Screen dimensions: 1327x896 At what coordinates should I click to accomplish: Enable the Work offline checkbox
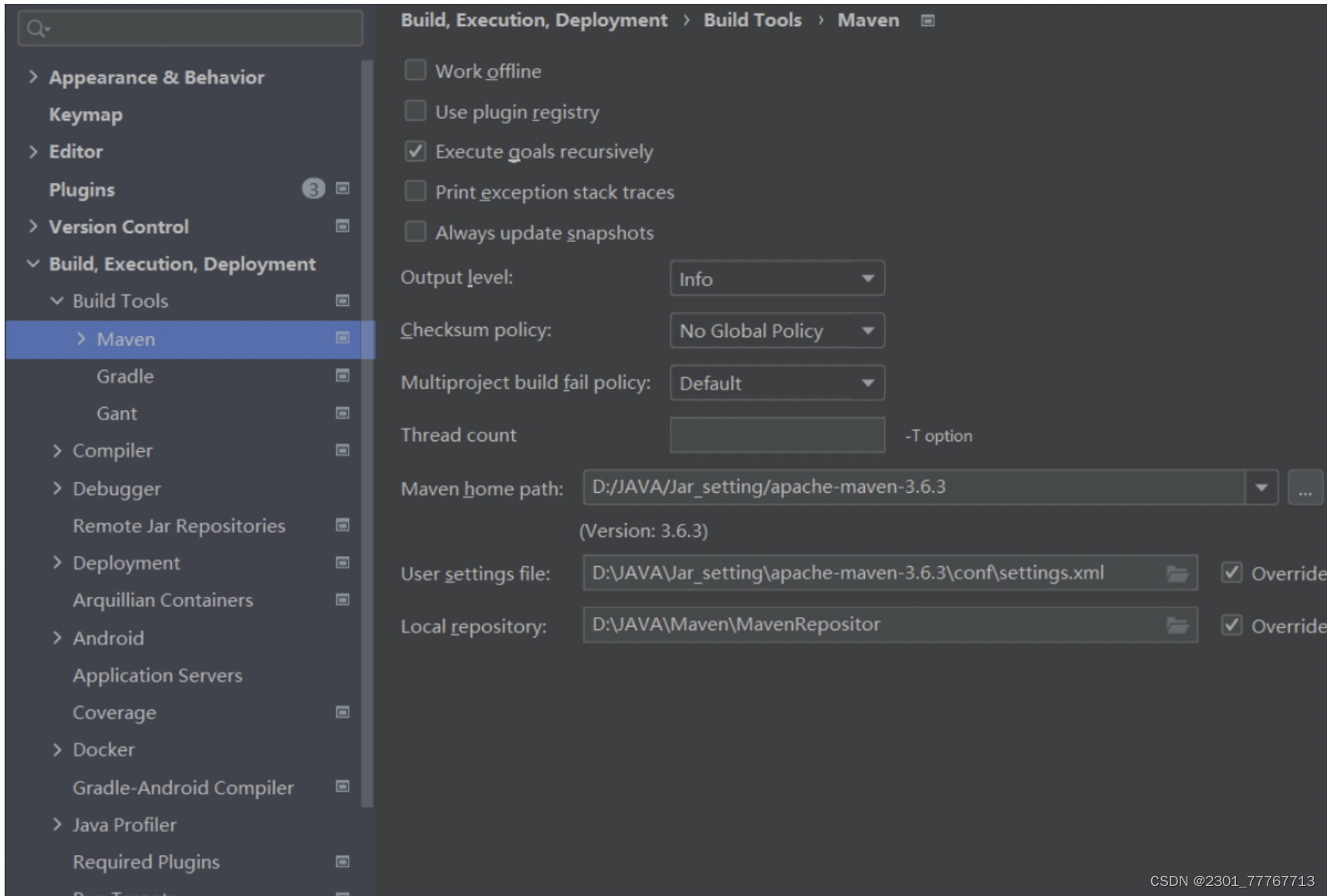point(415,70)
